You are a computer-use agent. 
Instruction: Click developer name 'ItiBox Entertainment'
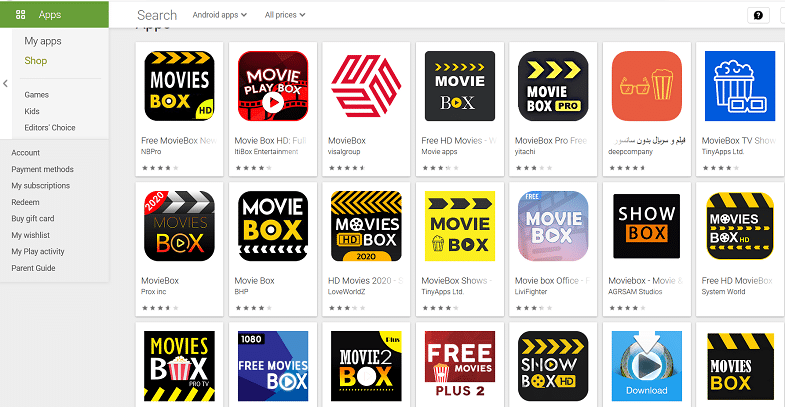tap(266, 152)
